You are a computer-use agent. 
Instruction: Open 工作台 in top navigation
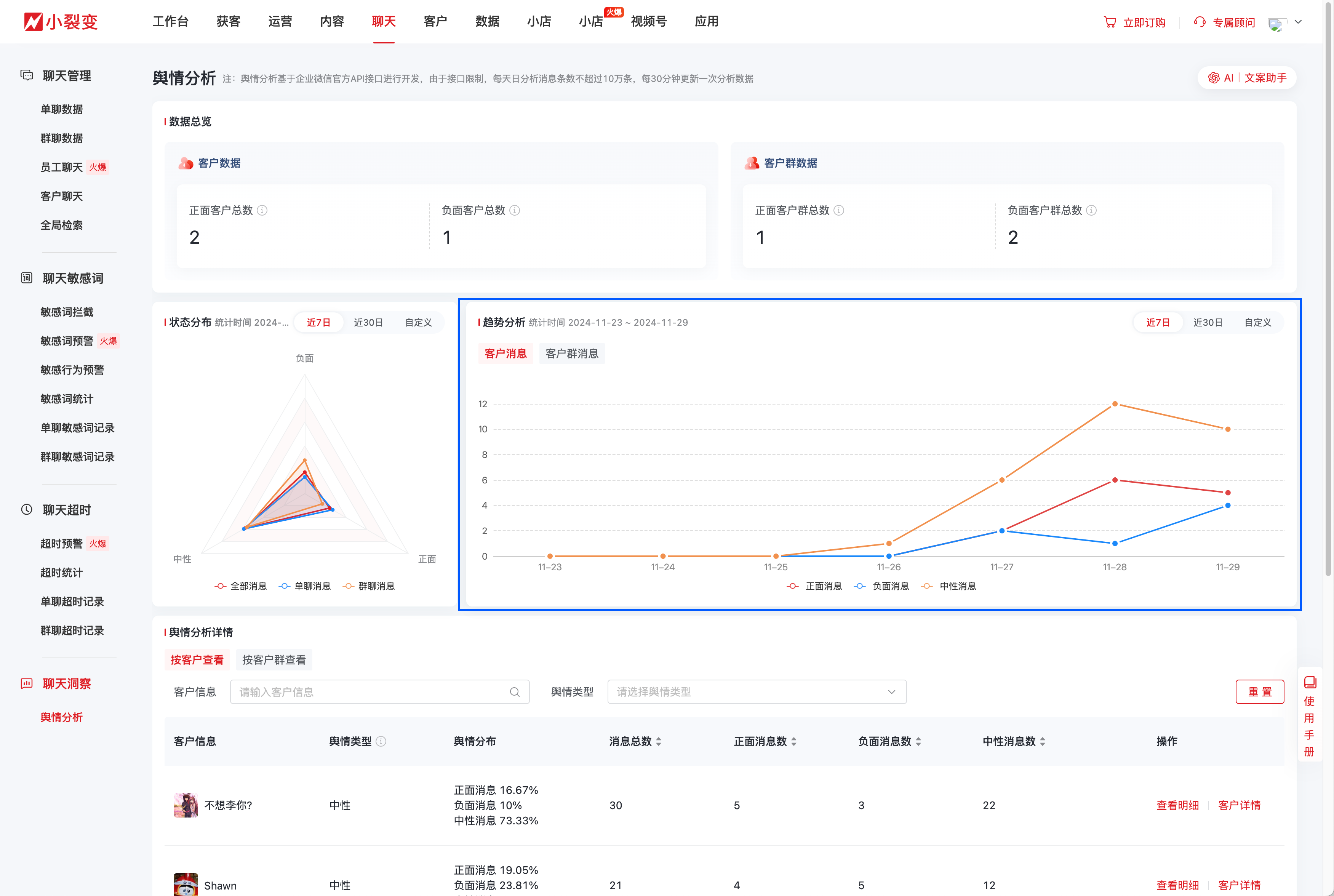click(170, 22)
